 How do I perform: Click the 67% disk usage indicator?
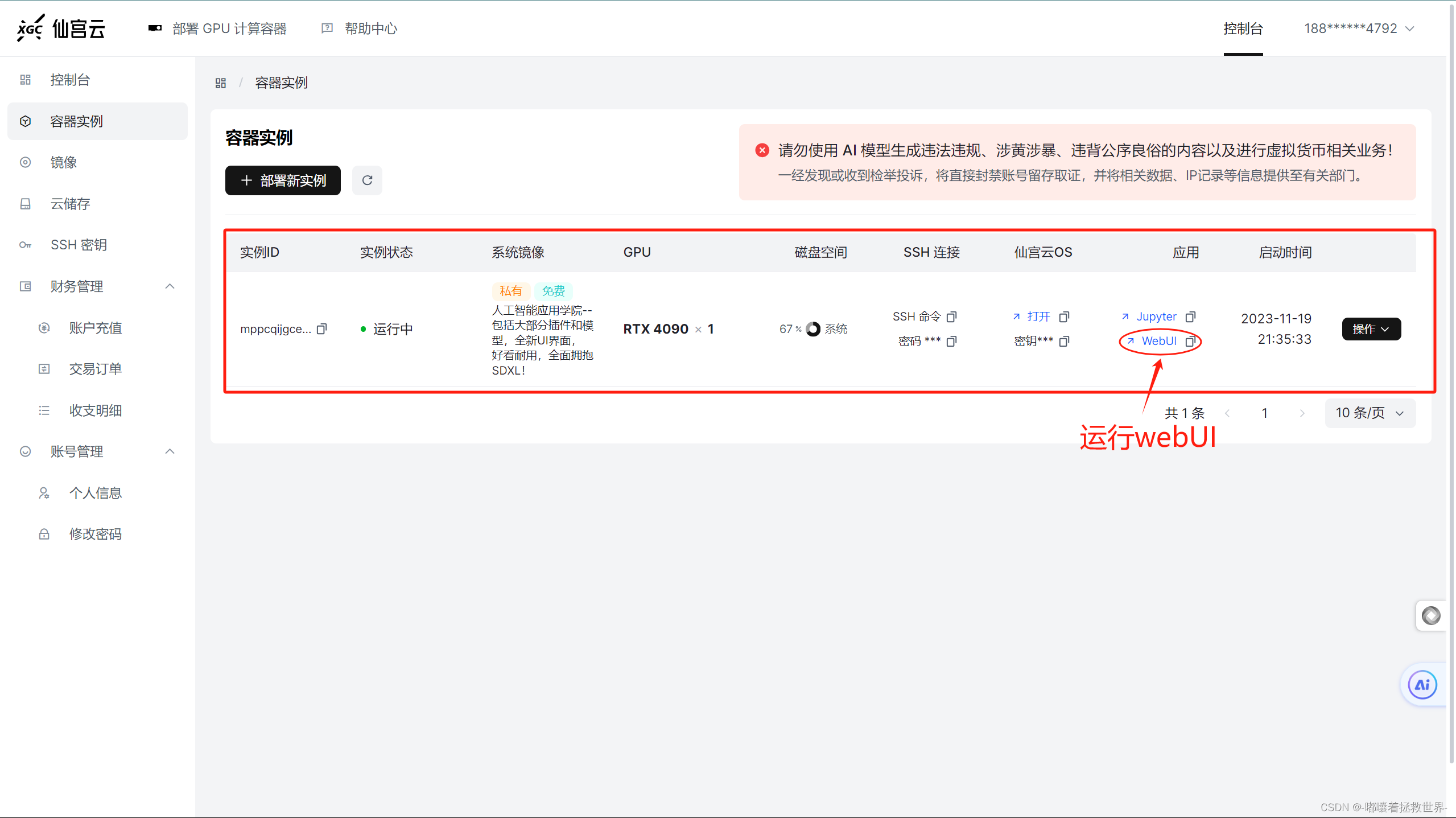coord(812,329)
